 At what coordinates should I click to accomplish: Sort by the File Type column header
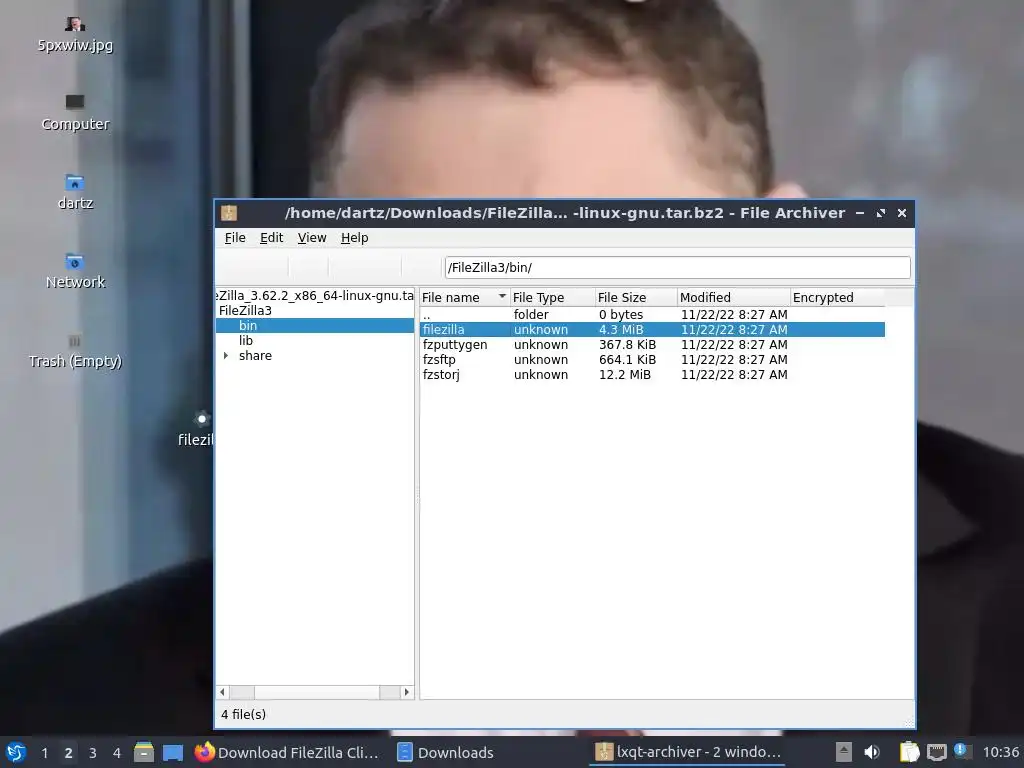[552, 297]
